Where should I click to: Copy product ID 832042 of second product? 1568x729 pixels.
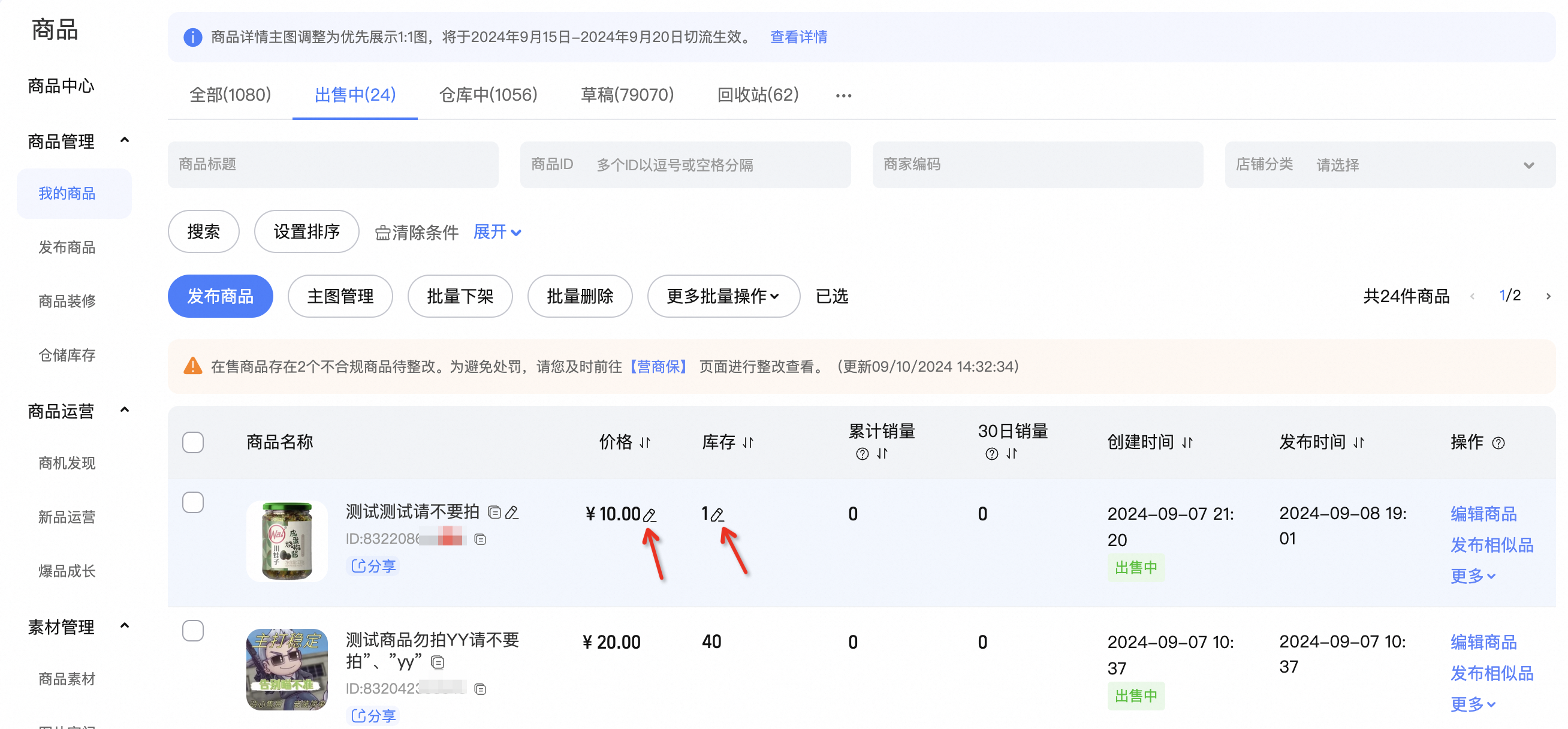tap(480, 689)
